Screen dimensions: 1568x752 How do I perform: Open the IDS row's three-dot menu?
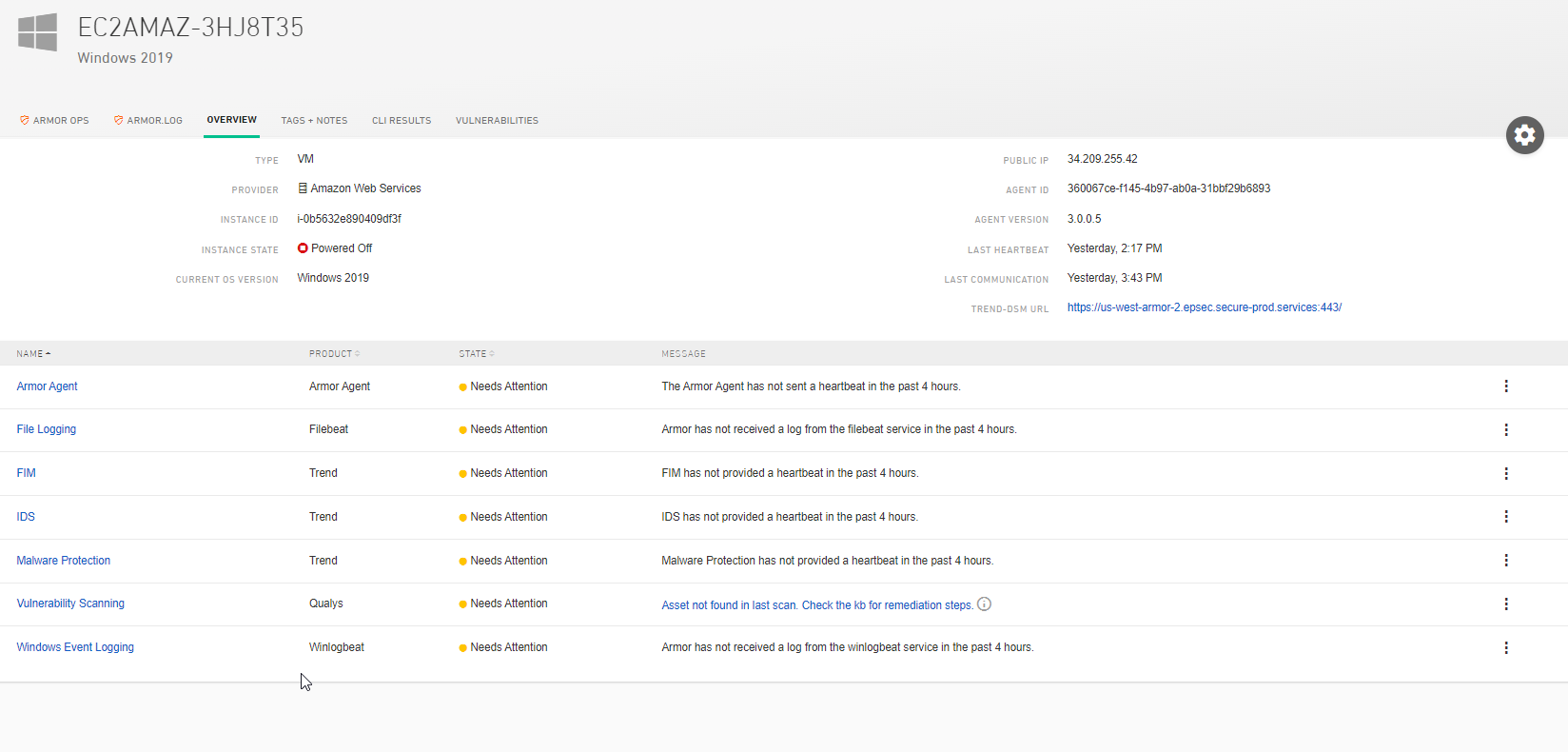click(x=1505, y=517)
